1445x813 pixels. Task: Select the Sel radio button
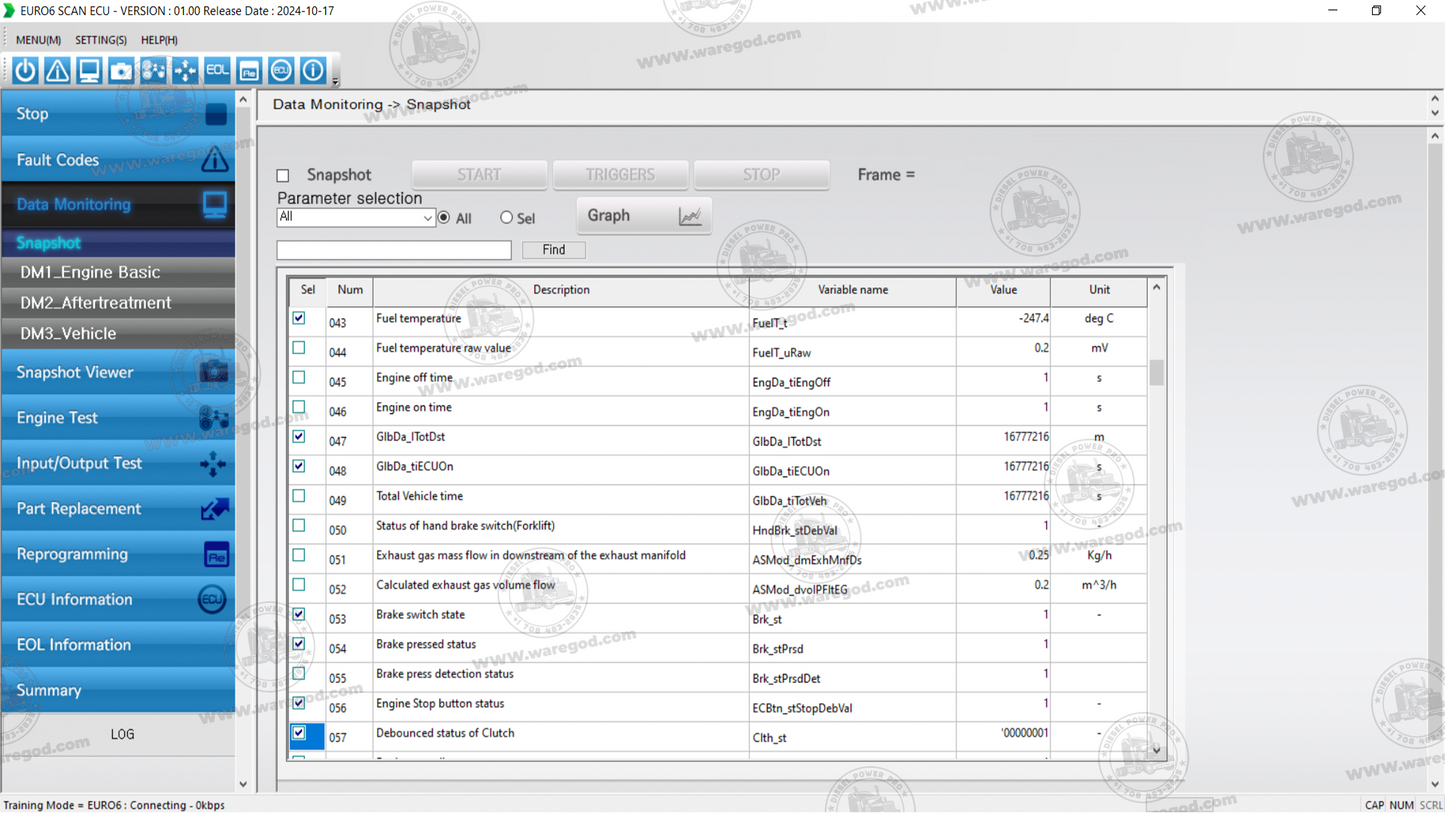point(506,217)
